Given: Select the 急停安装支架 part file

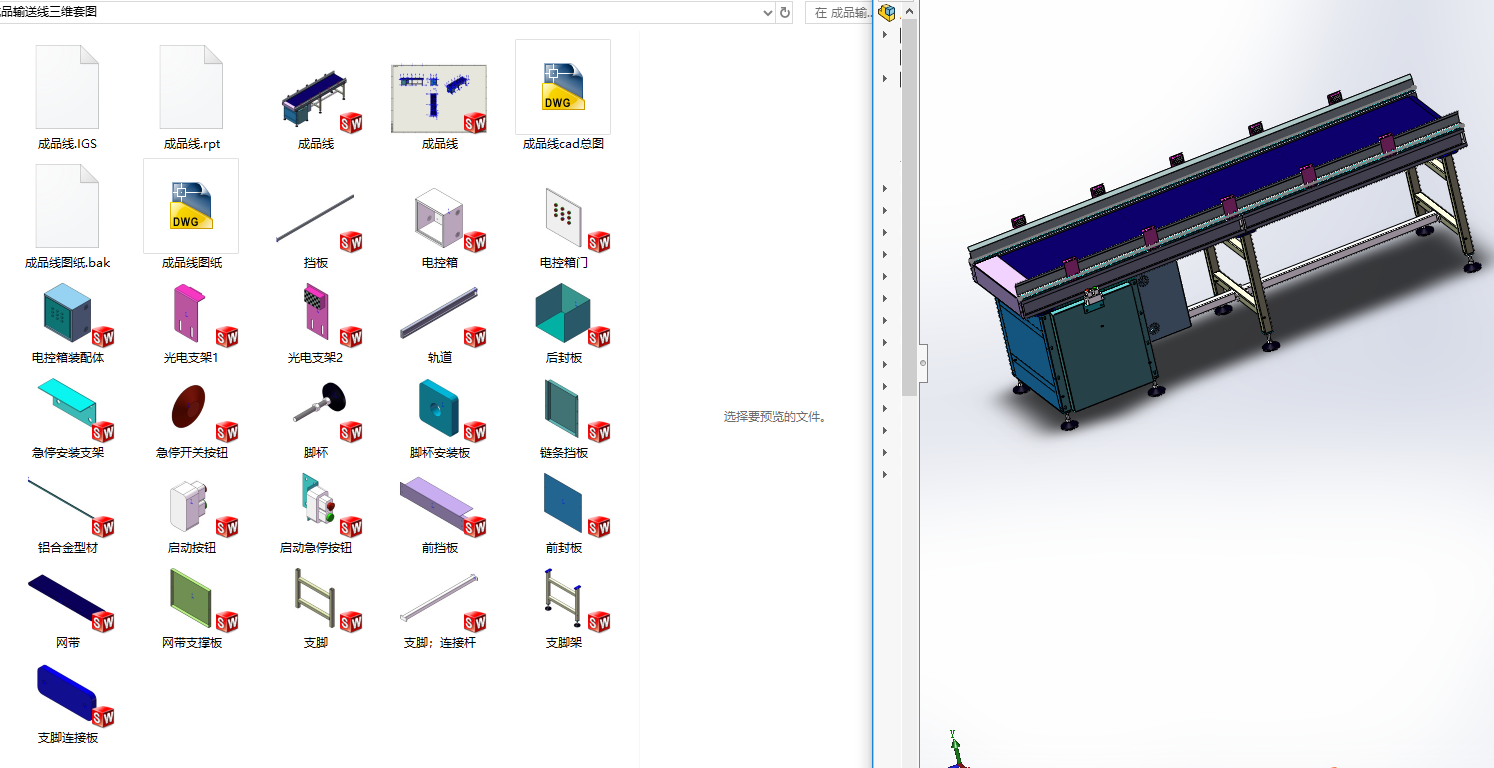Looking at the screenshot, I should pyautogui.click(x=67, y=417).
